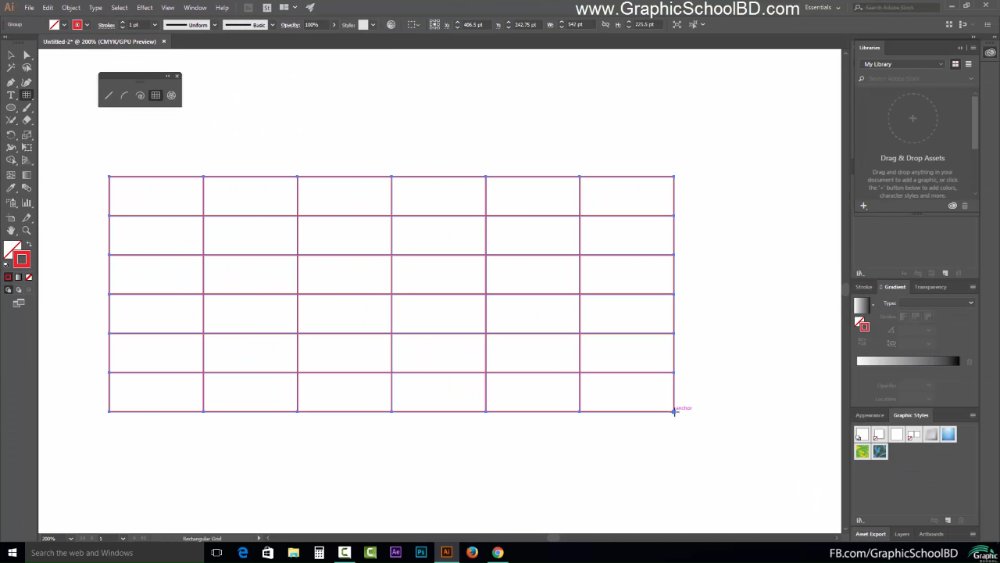Switch to the Transparency tab

(930, 287)
